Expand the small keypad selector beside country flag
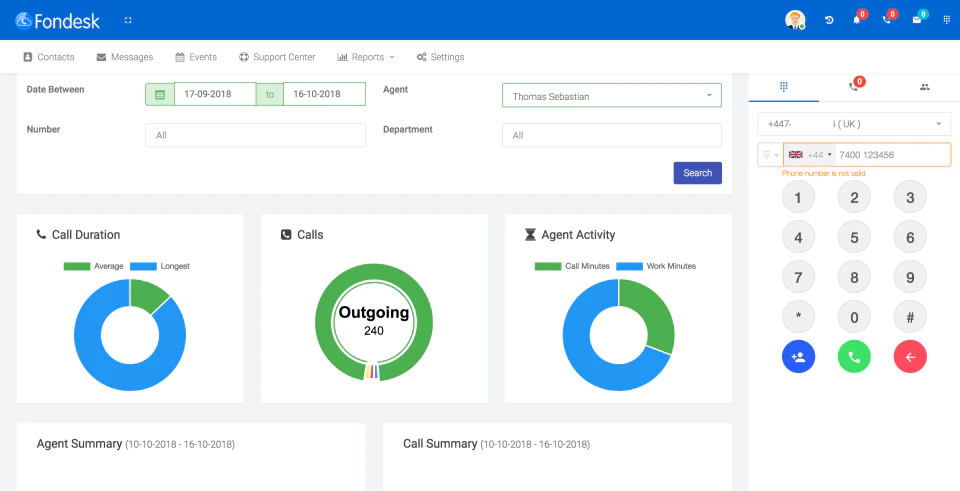 pos(770,155)
